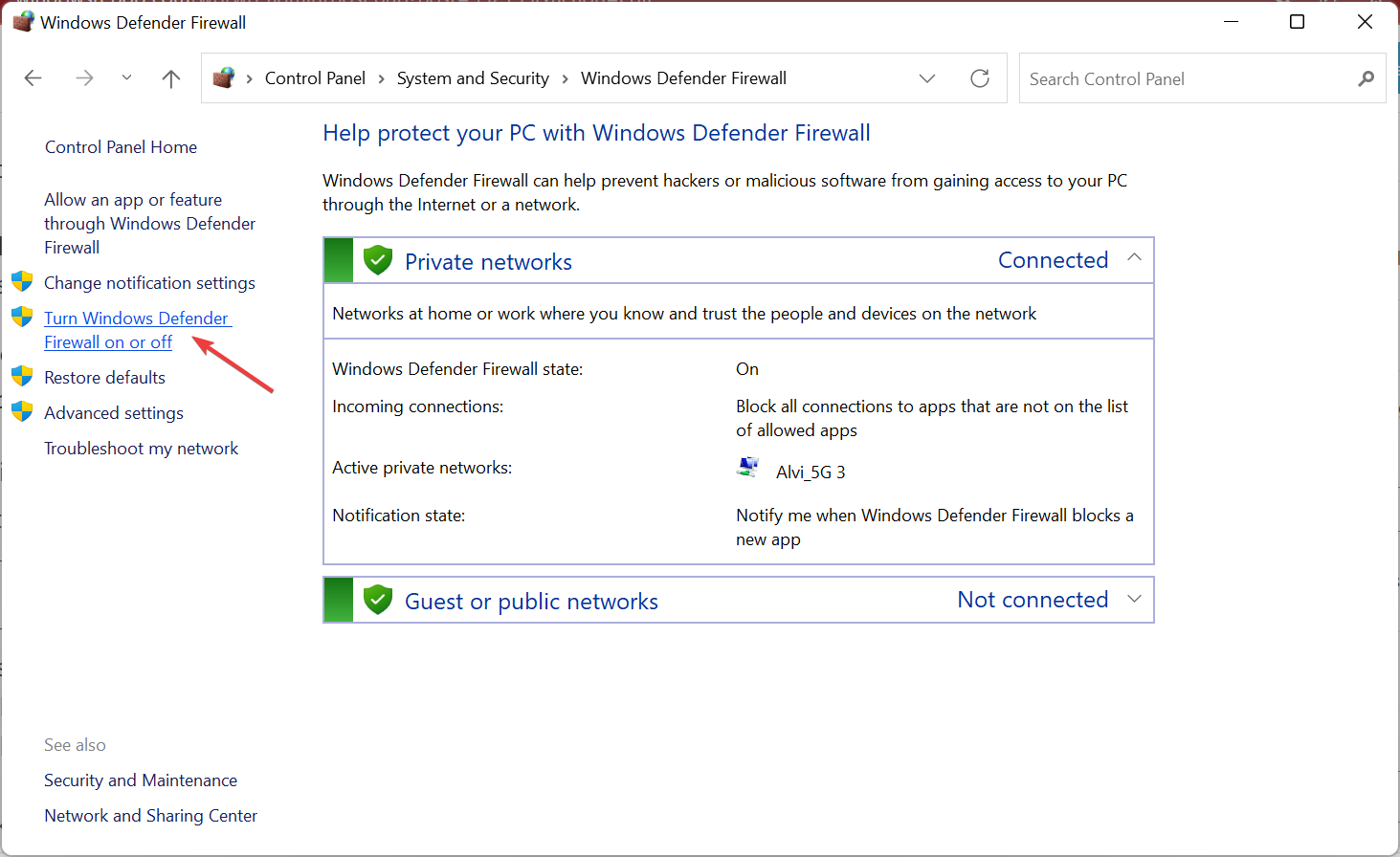Open System and Security breadcrumb
This screenshot has height=857, width=1400.
473,78
